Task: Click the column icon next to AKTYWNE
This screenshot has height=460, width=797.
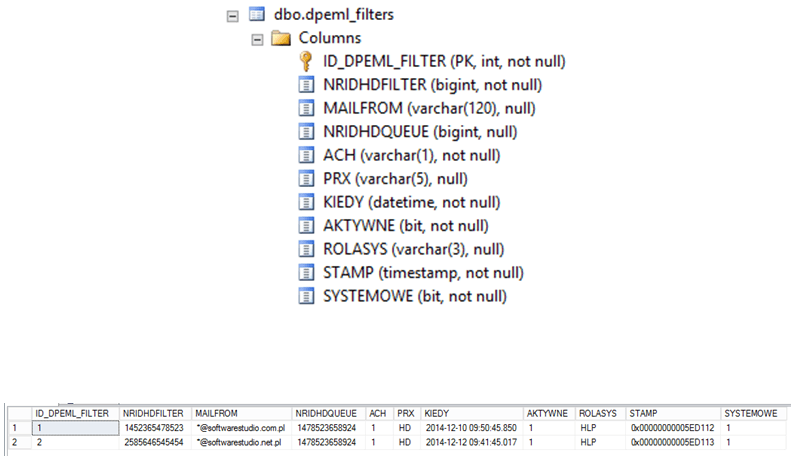Action: pos(306,226)
